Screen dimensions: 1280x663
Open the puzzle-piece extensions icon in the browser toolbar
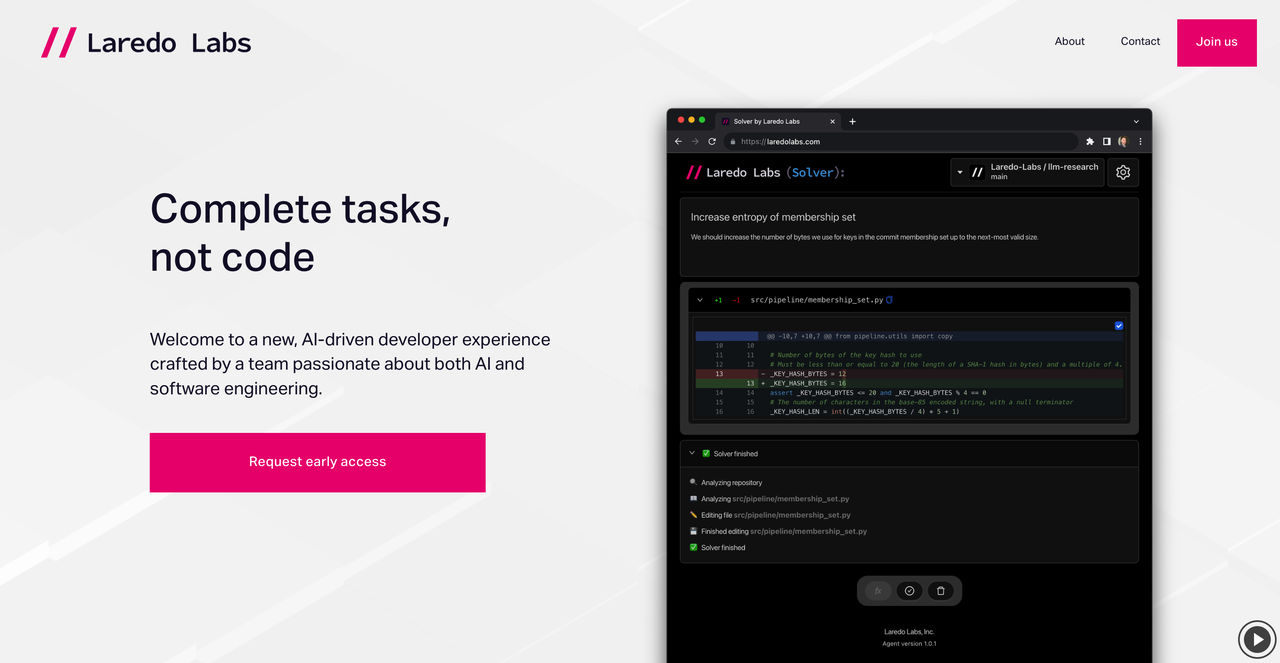click(x=1090, y=141)
